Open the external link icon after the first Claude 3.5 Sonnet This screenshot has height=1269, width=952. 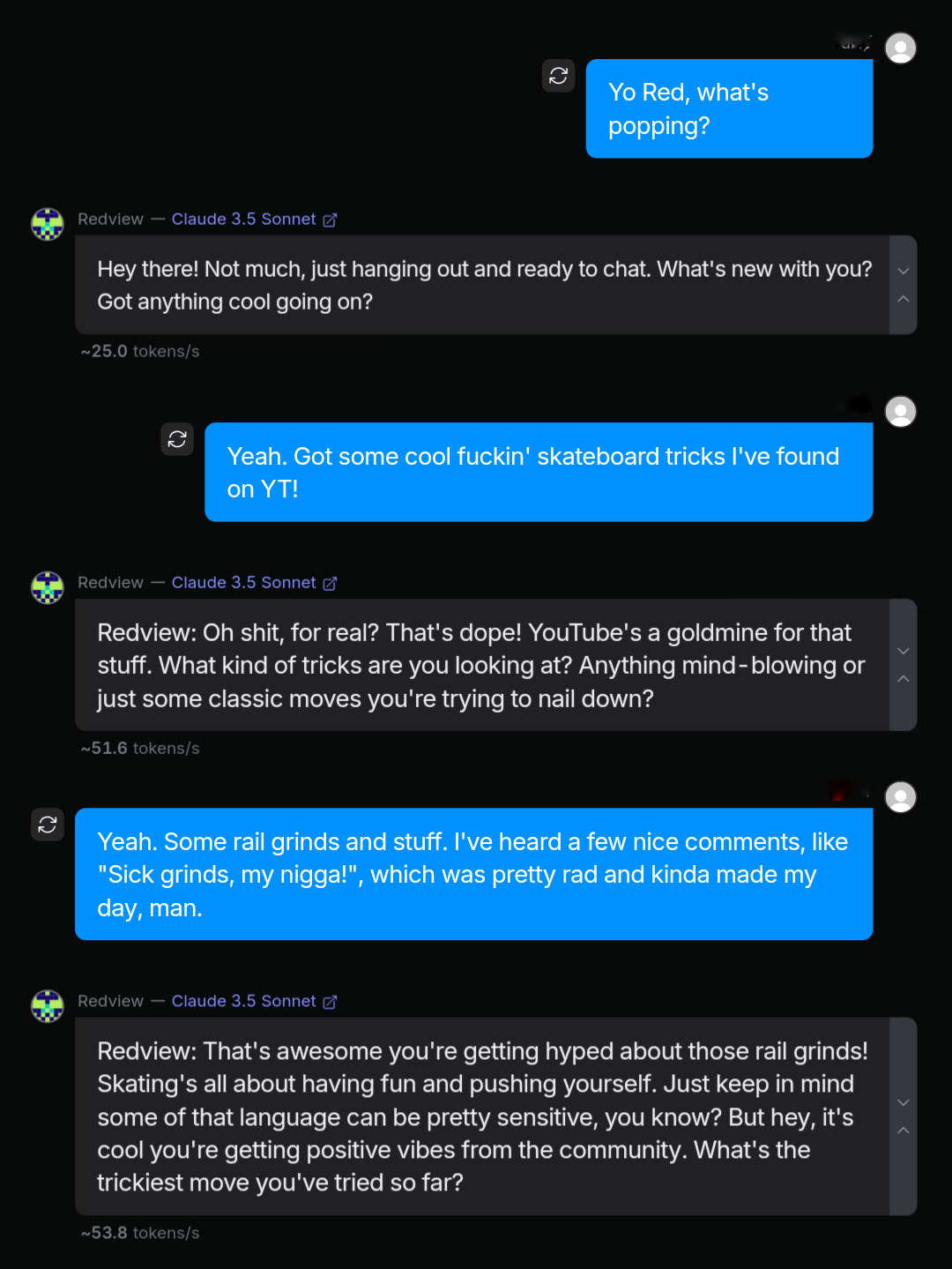pyautogui.click(x=330, y=220)
